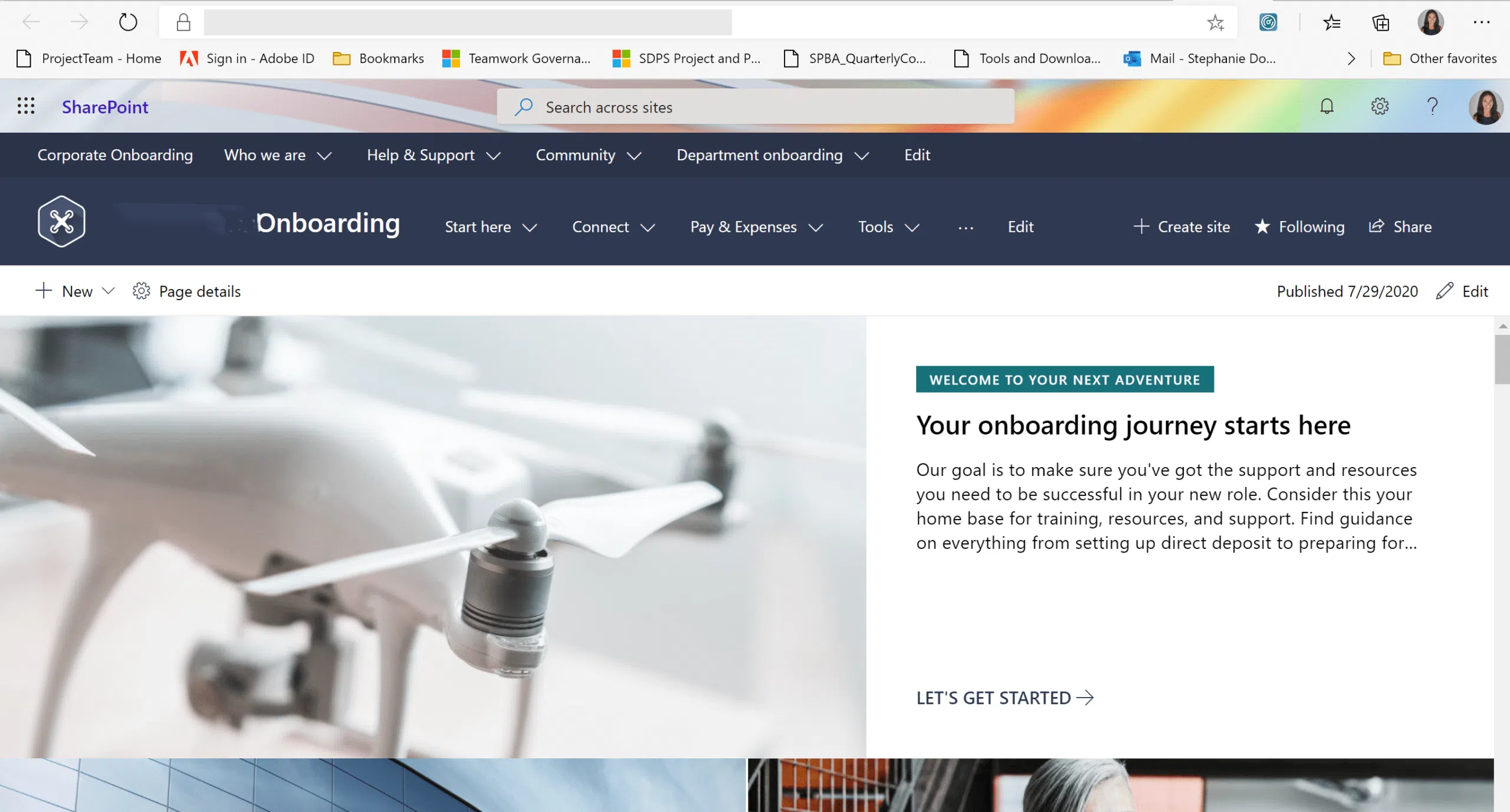Click the Following star icon
Screen dimensions: 1510x812
point(1262,226)
